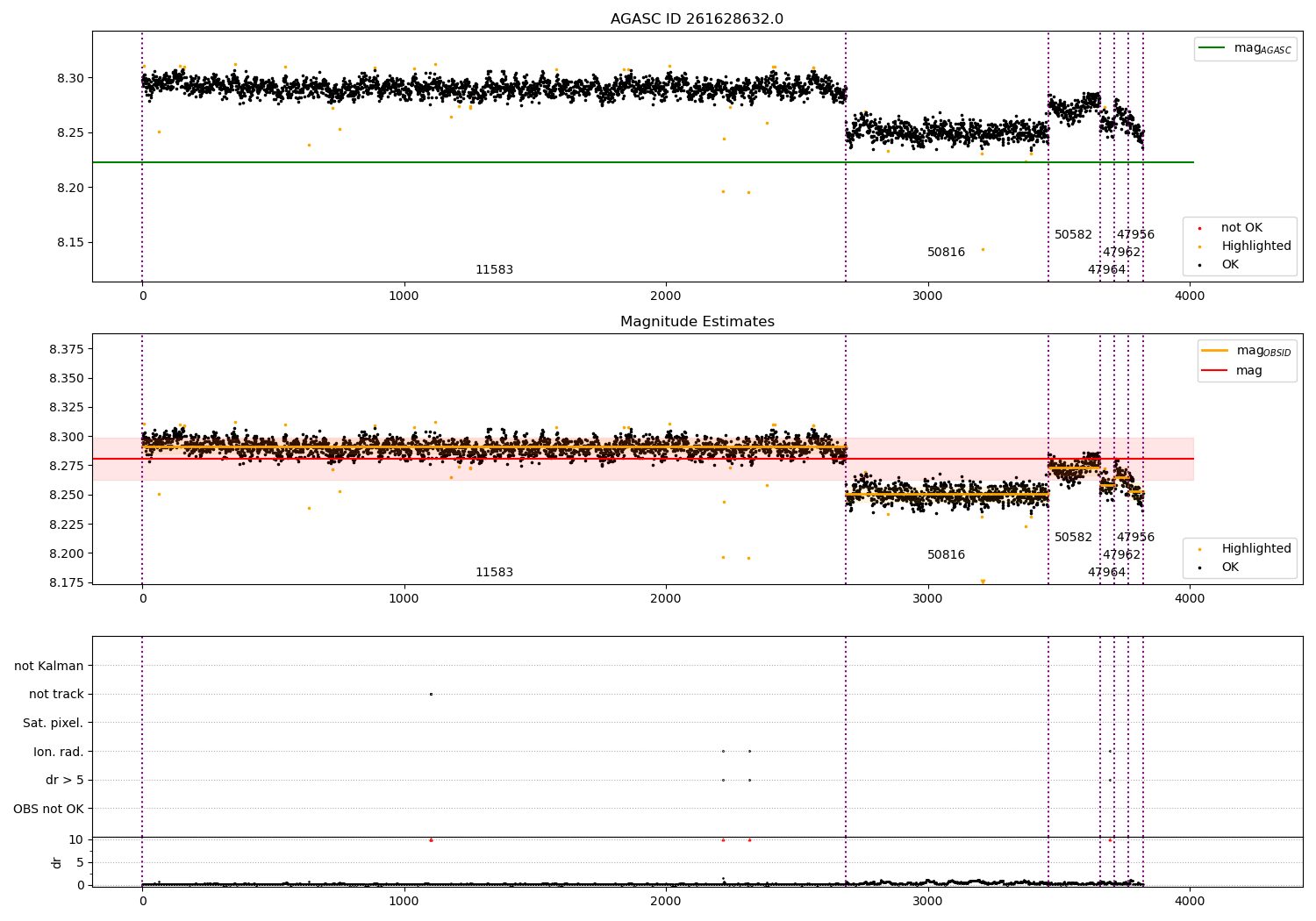The width and height of the screenshot is (1316, 921).
Task: Click obsid label '50816' in Magnitude Estimates plot
Action: (946, 554)
